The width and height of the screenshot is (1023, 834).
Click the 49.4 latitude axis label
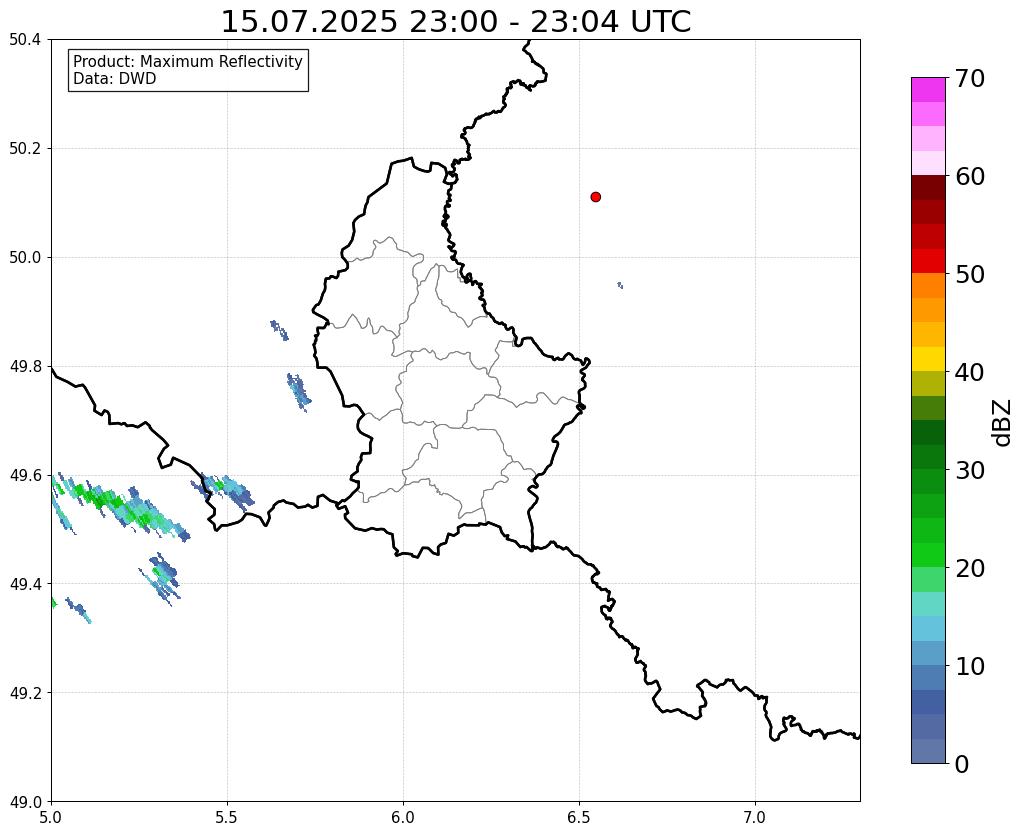[x=25, y=584]
